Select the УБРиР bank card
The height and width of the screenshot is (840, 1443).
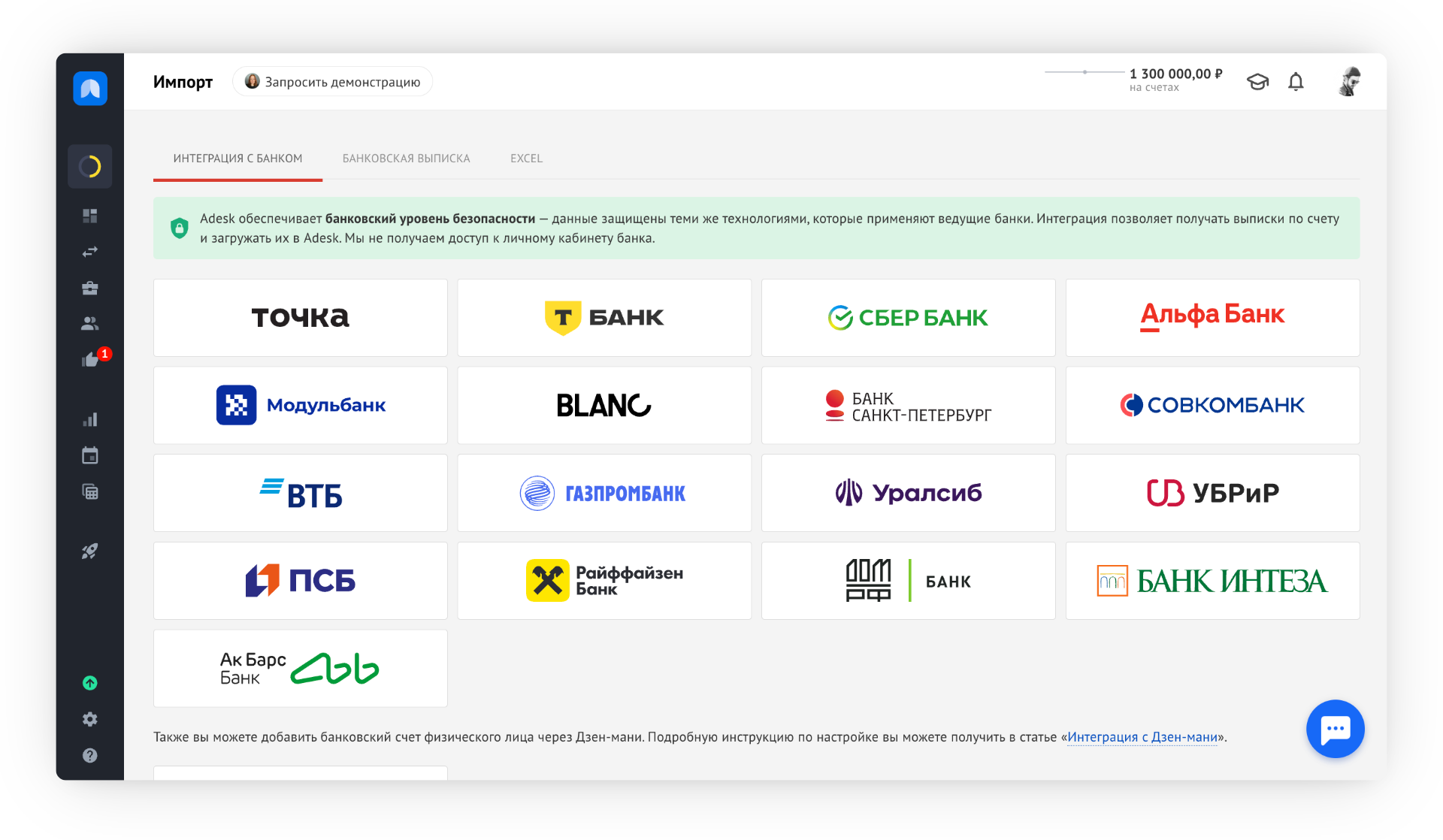coord(1212,493)
